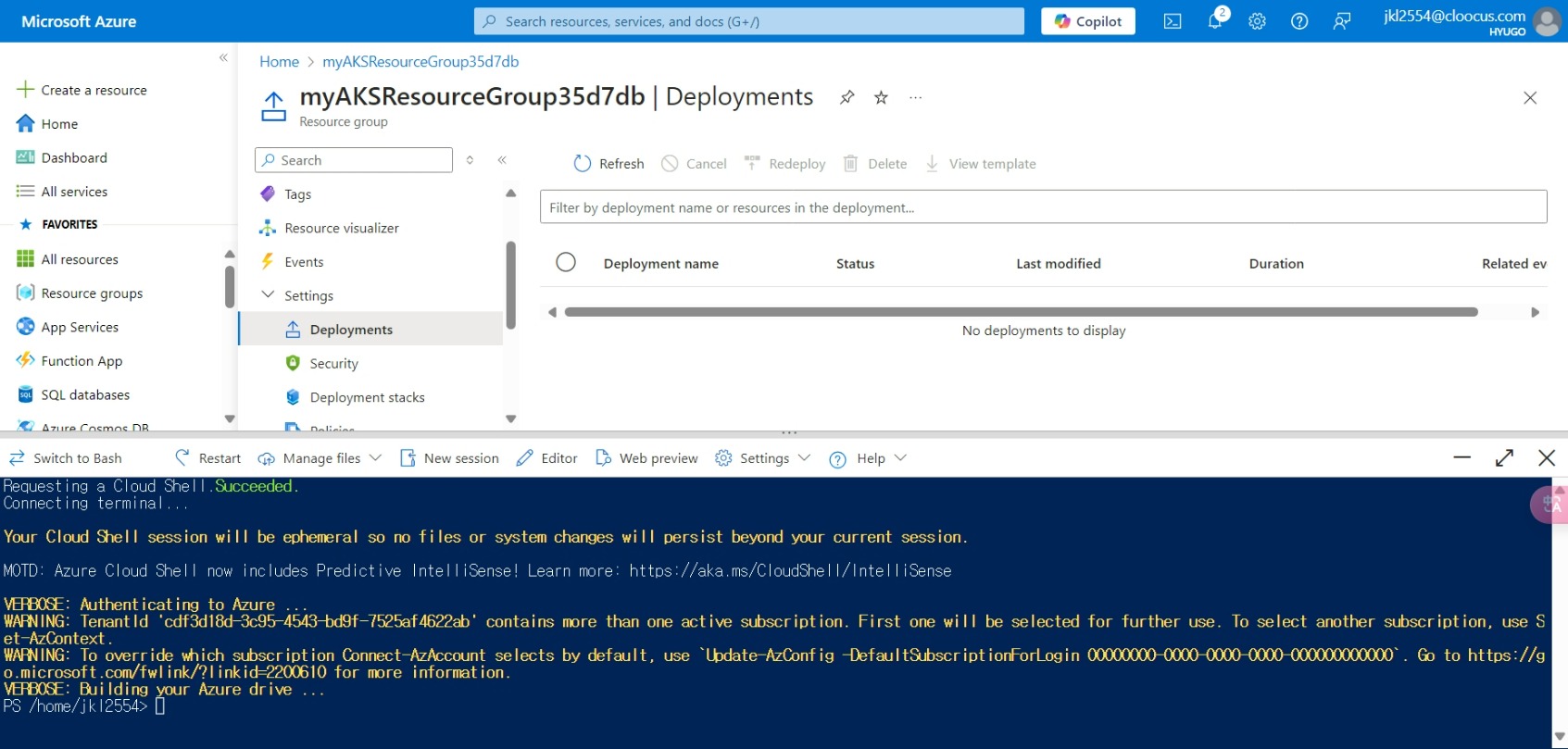Go to Home in the left menu
1568x749 pixels.
[48, 124]
